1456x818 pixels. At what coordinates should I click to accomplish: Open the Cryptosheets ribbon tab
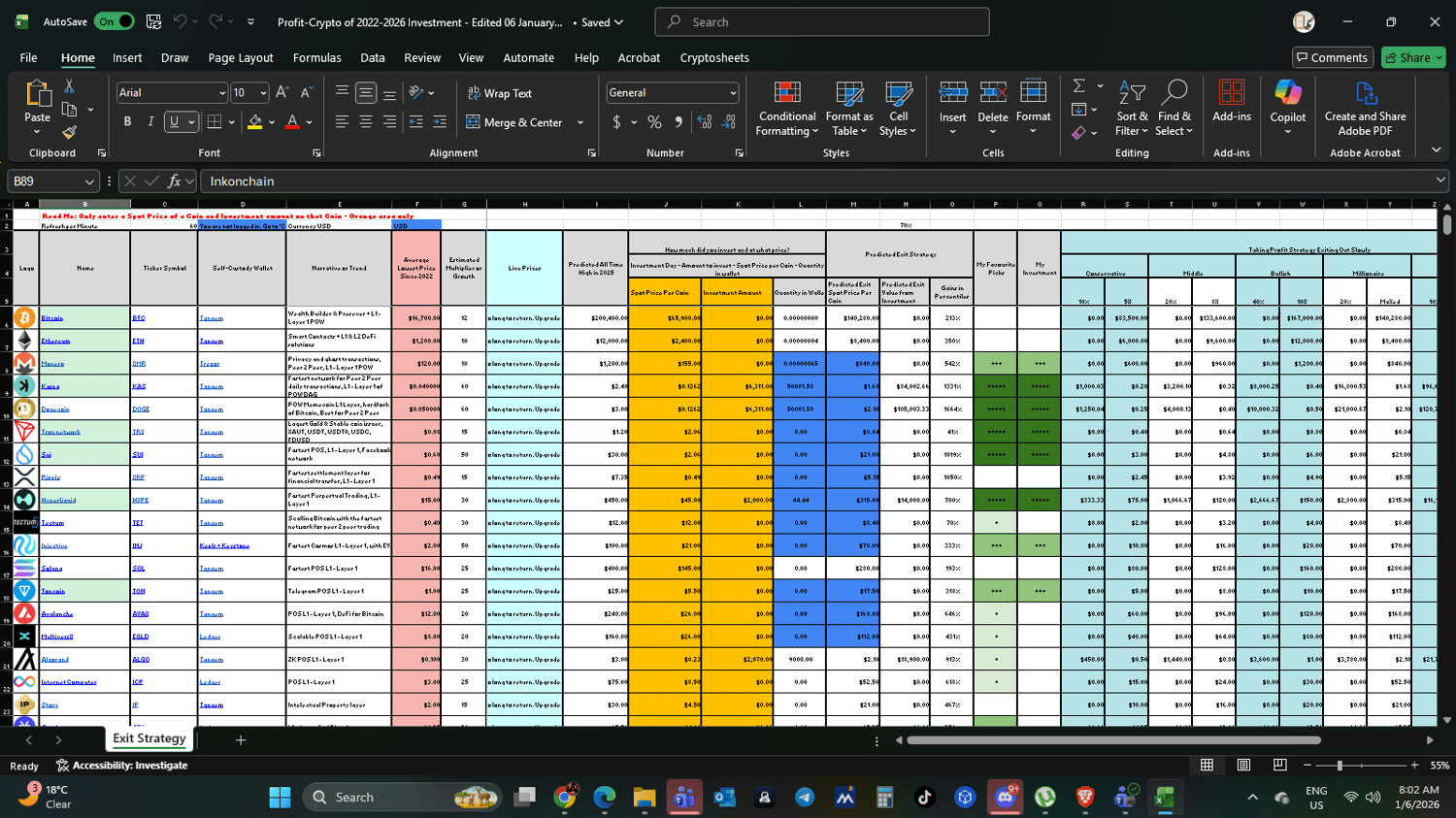coord(714,58)
